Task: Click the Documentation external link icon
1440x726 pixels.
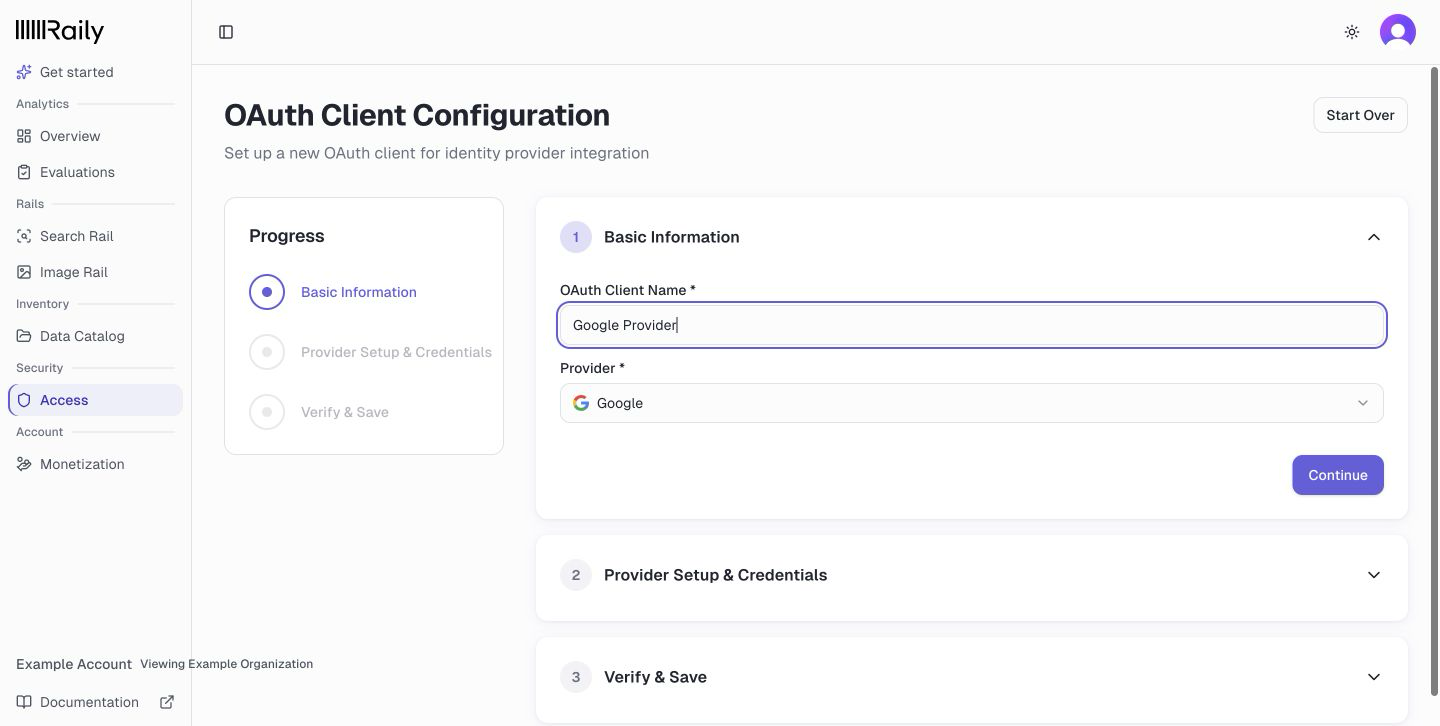Action: pyautogui.click(x=167, y=702)
